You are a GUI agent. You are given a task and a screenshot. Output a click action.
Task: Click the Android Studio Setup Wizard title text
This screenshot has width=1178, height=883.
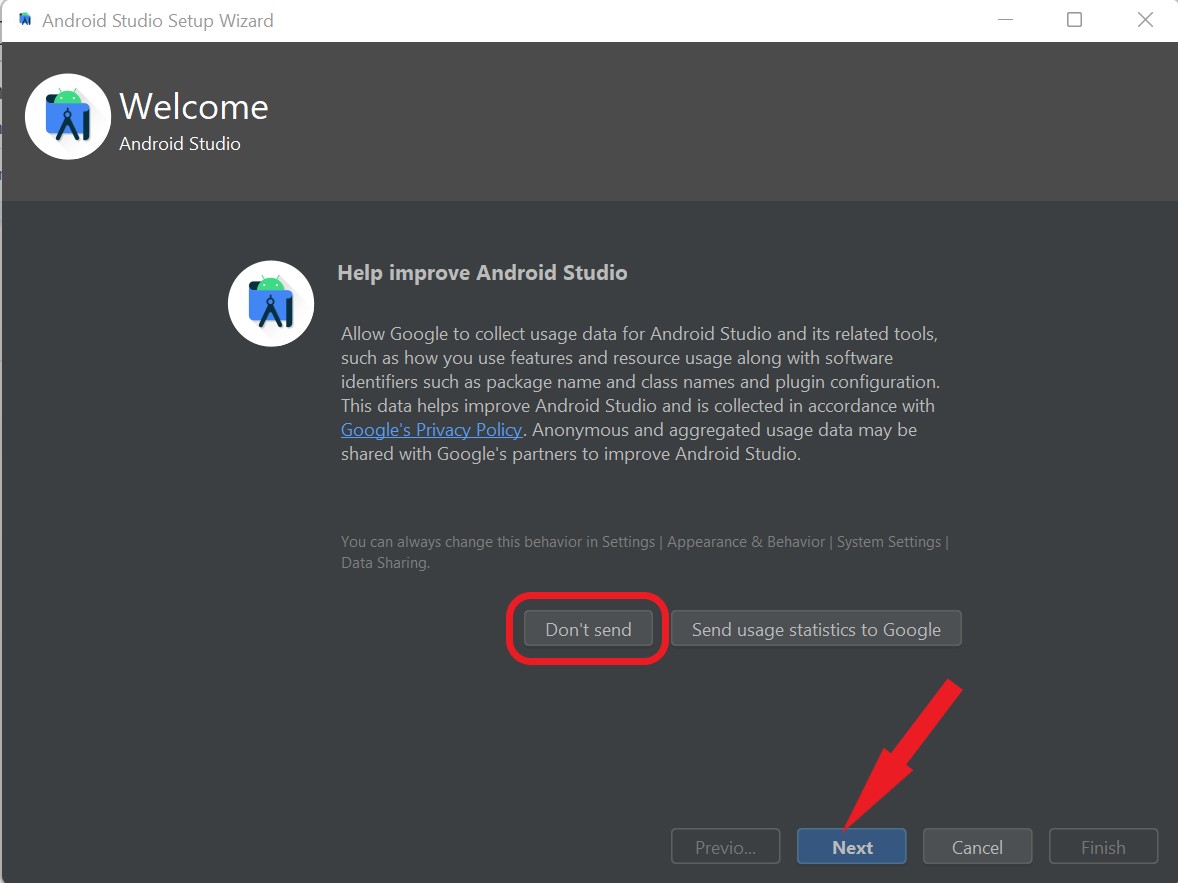(156, 20)
